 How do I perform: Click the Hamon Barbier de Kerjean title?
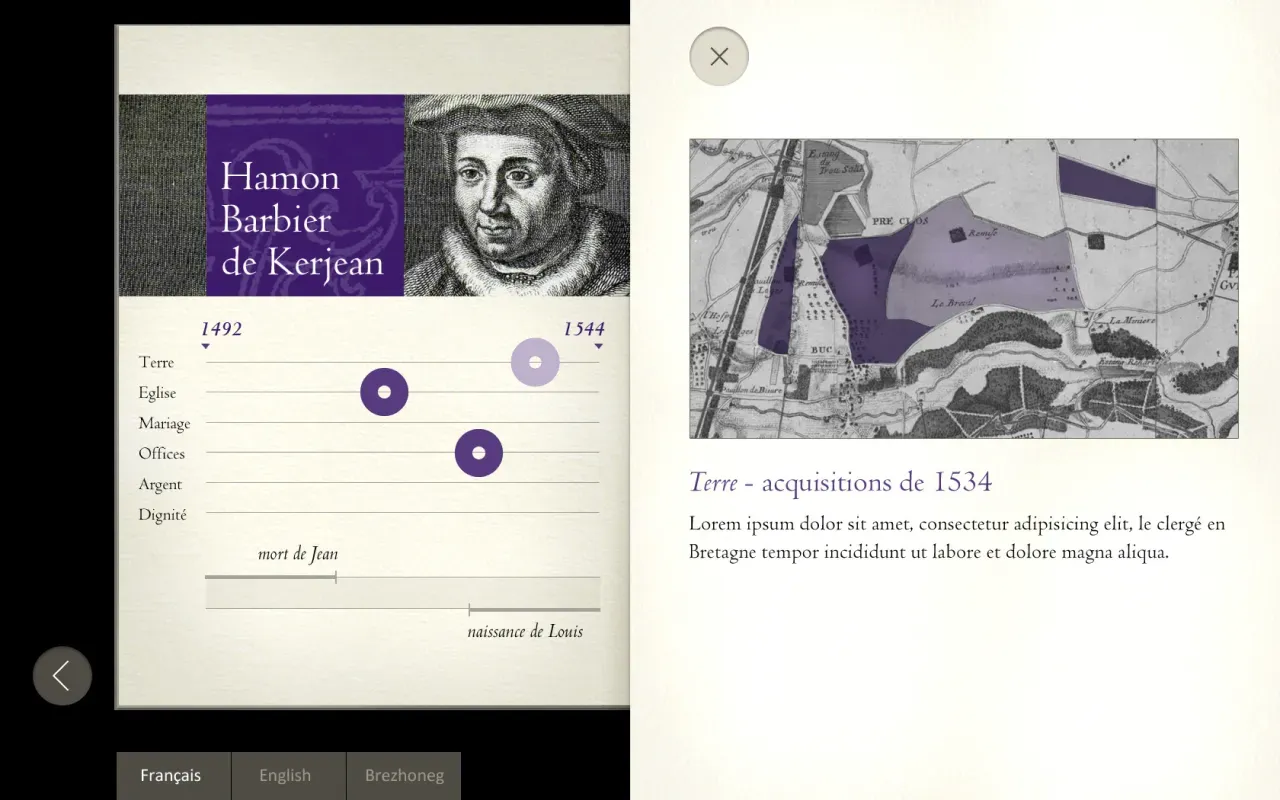[302, 220]
